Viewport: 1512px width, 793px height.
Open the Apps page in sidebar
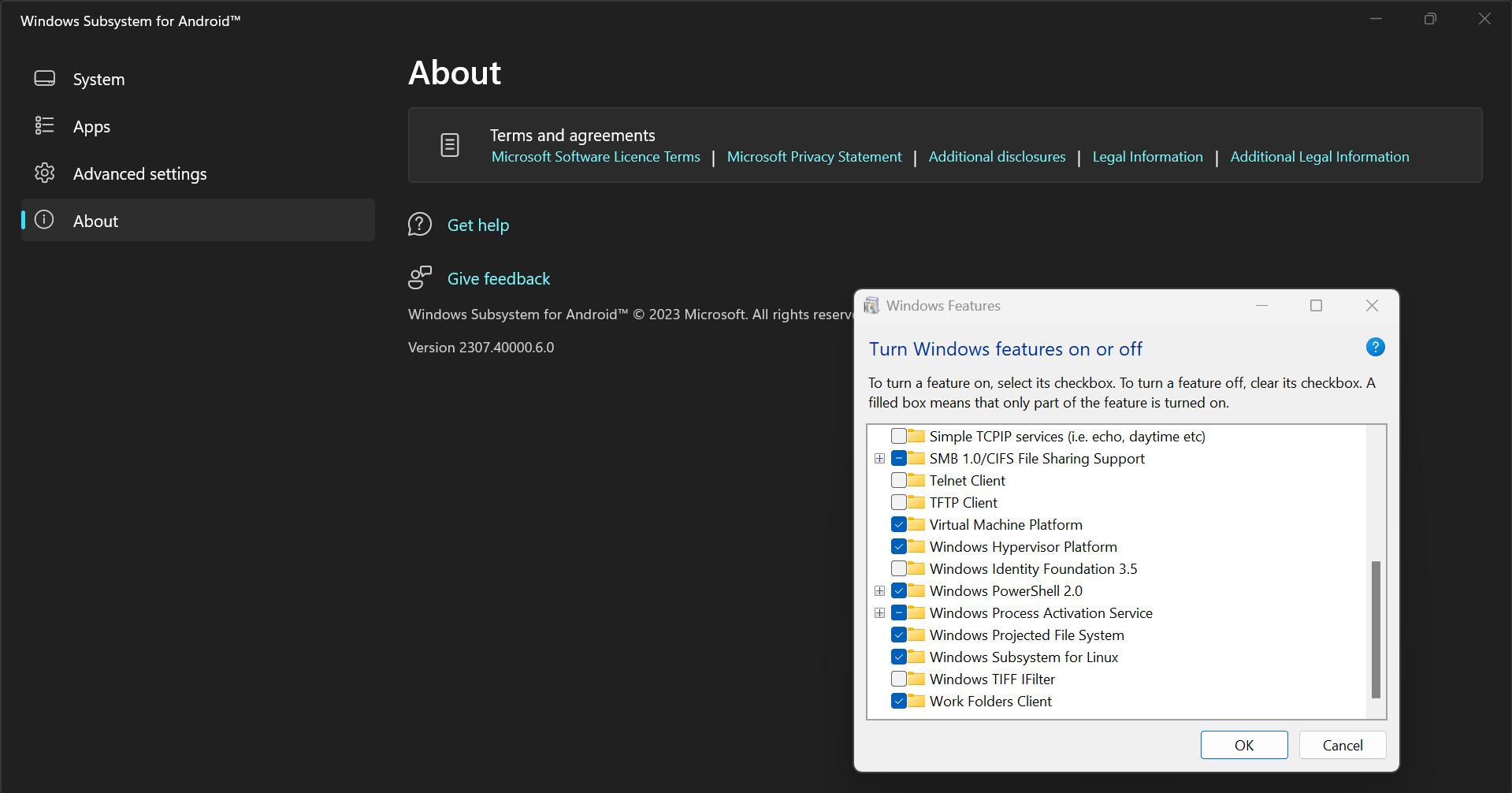click(198, 126)
